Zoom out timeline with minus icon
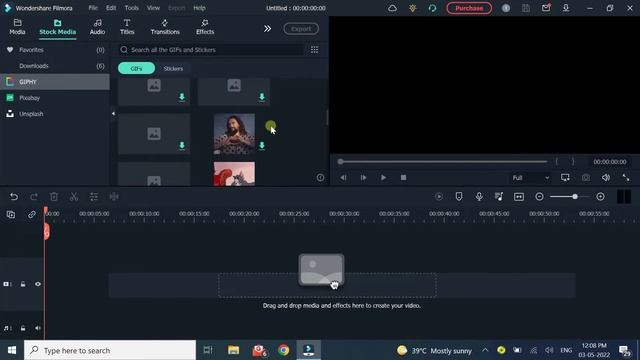This screenshot has width=640, height=360. (x=539, y=197)
